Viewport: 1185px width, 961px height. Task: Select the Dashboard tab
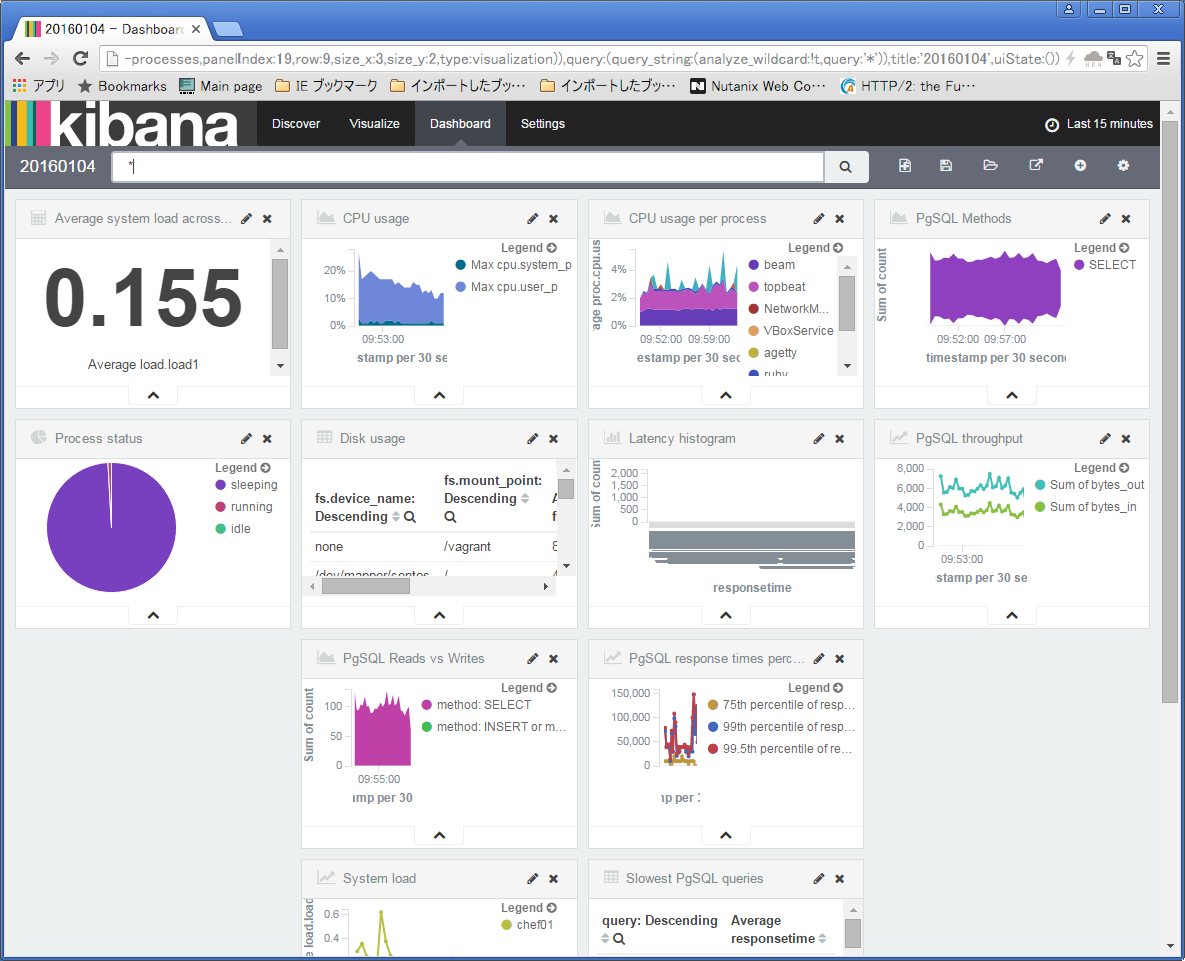460,124
